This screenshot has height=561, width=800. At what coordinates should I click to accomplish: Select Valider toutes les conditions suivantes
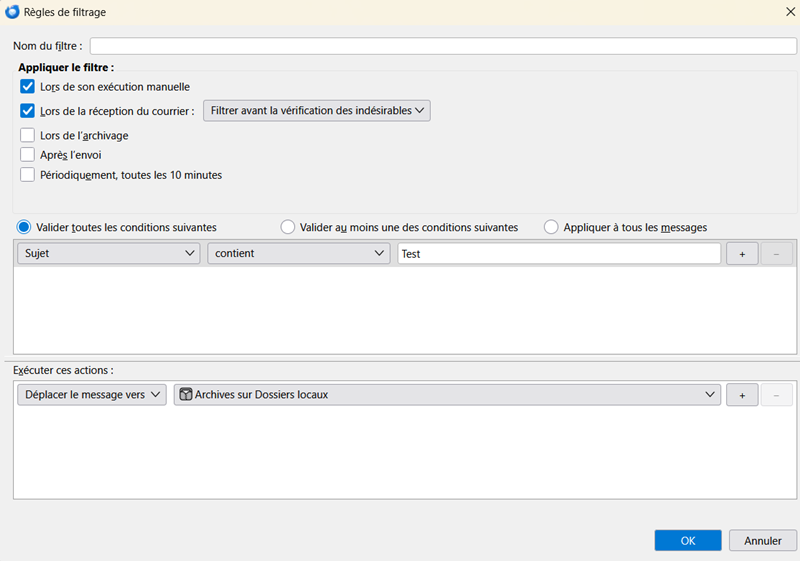click(x=24, y=227)
